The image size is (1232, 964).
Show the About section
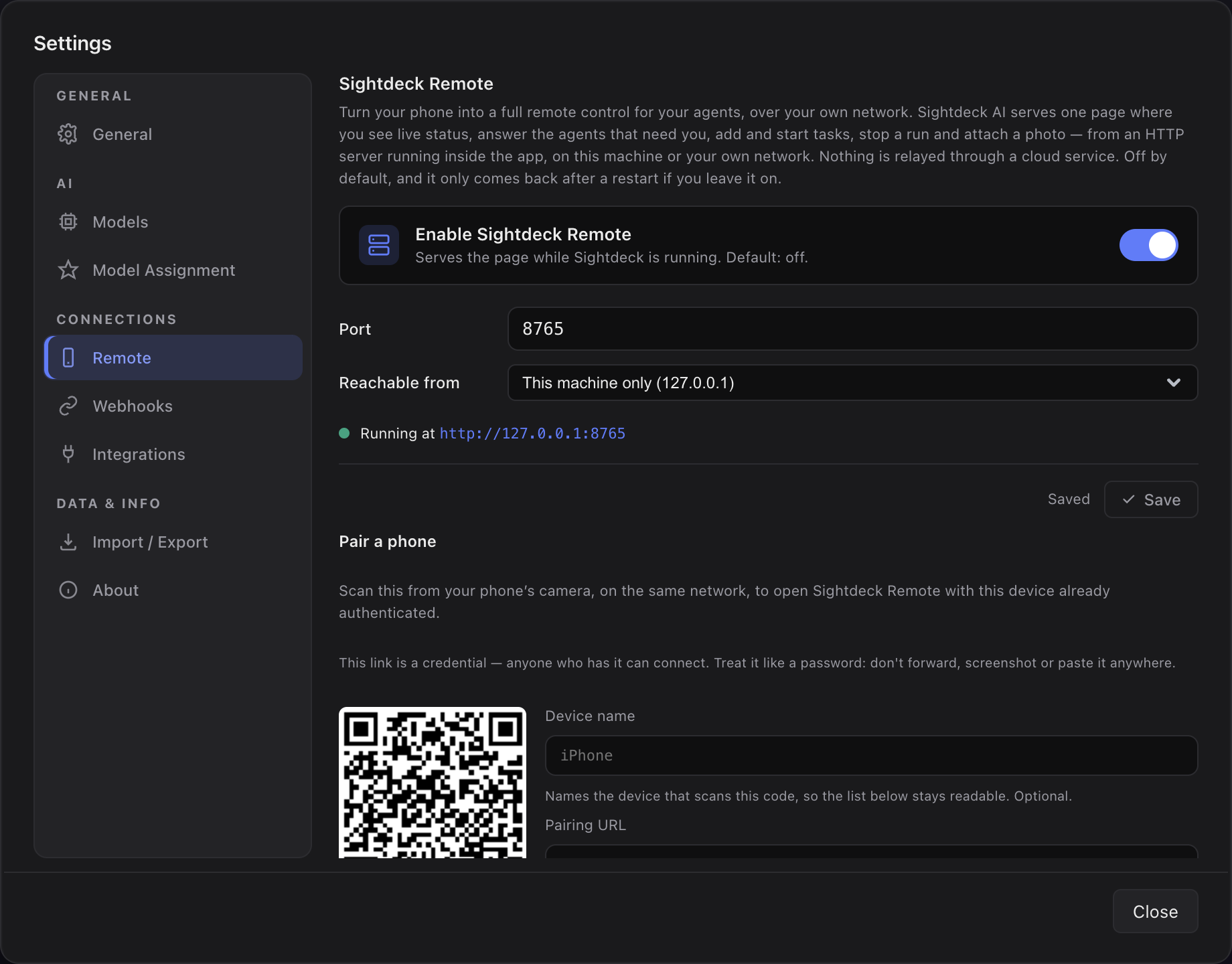pyautogui.click(x=173, y=590)
